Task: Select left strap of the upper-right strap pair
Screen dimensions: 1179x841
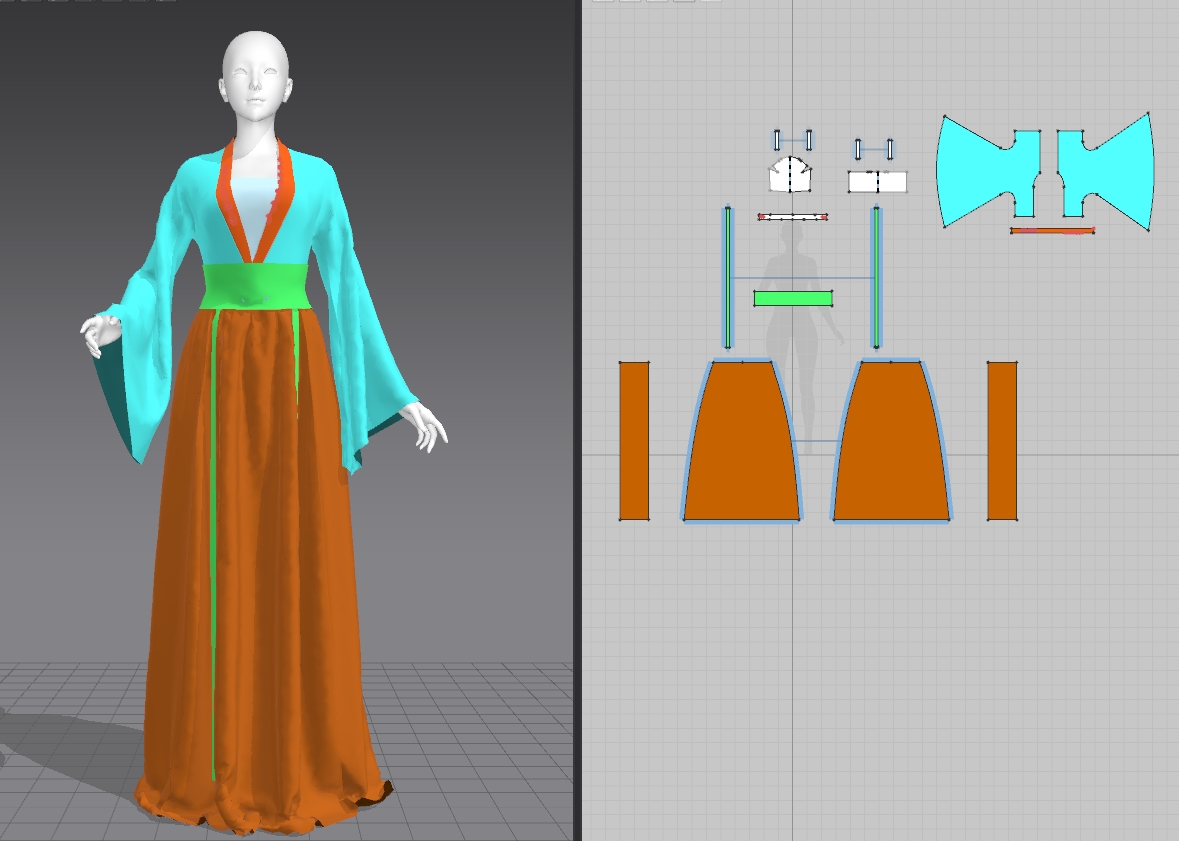Action: point(858,149)
